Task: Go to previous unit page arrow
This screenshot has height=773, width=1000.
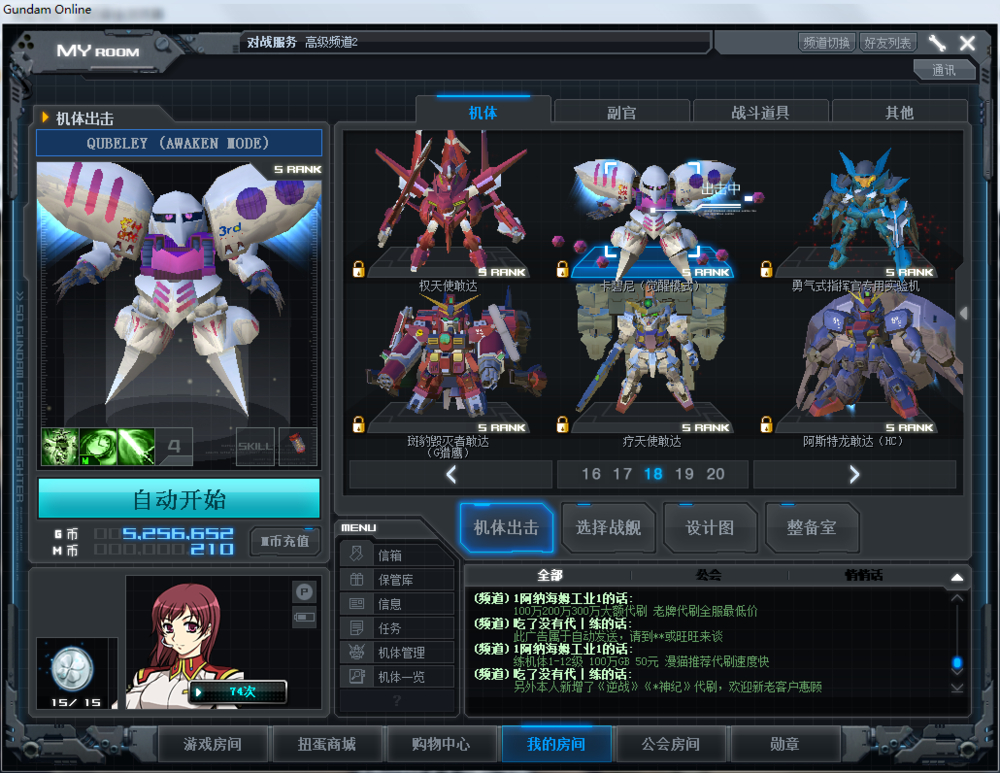Action: [451, 475]
